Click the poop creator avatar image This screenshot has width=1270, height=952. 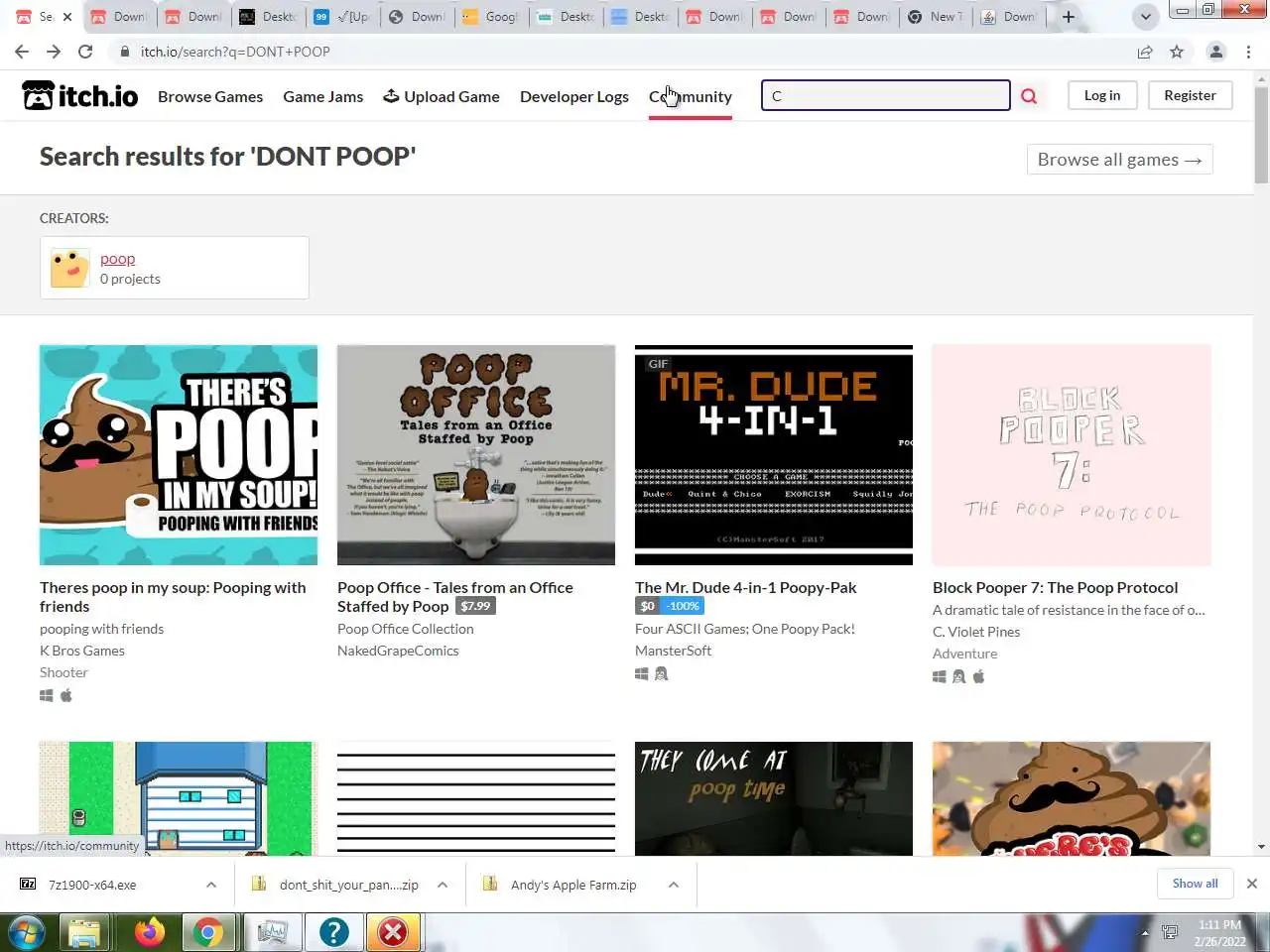pos(69,268)
